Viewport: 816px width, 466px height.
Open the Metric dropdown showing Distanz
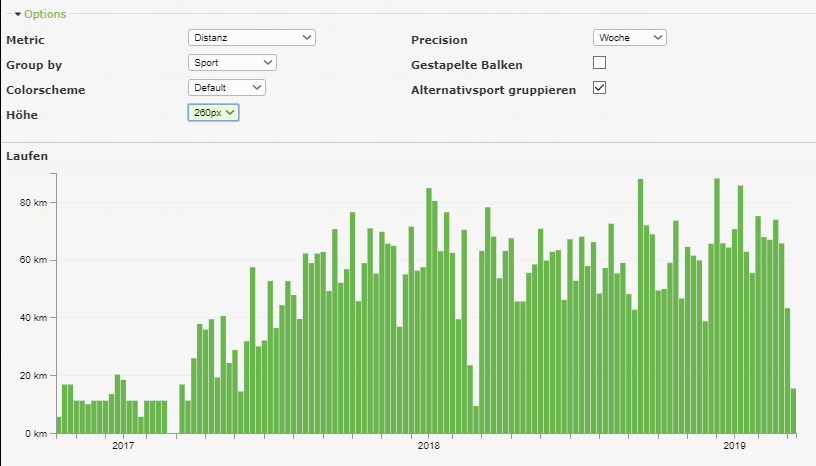click(251, 37)
